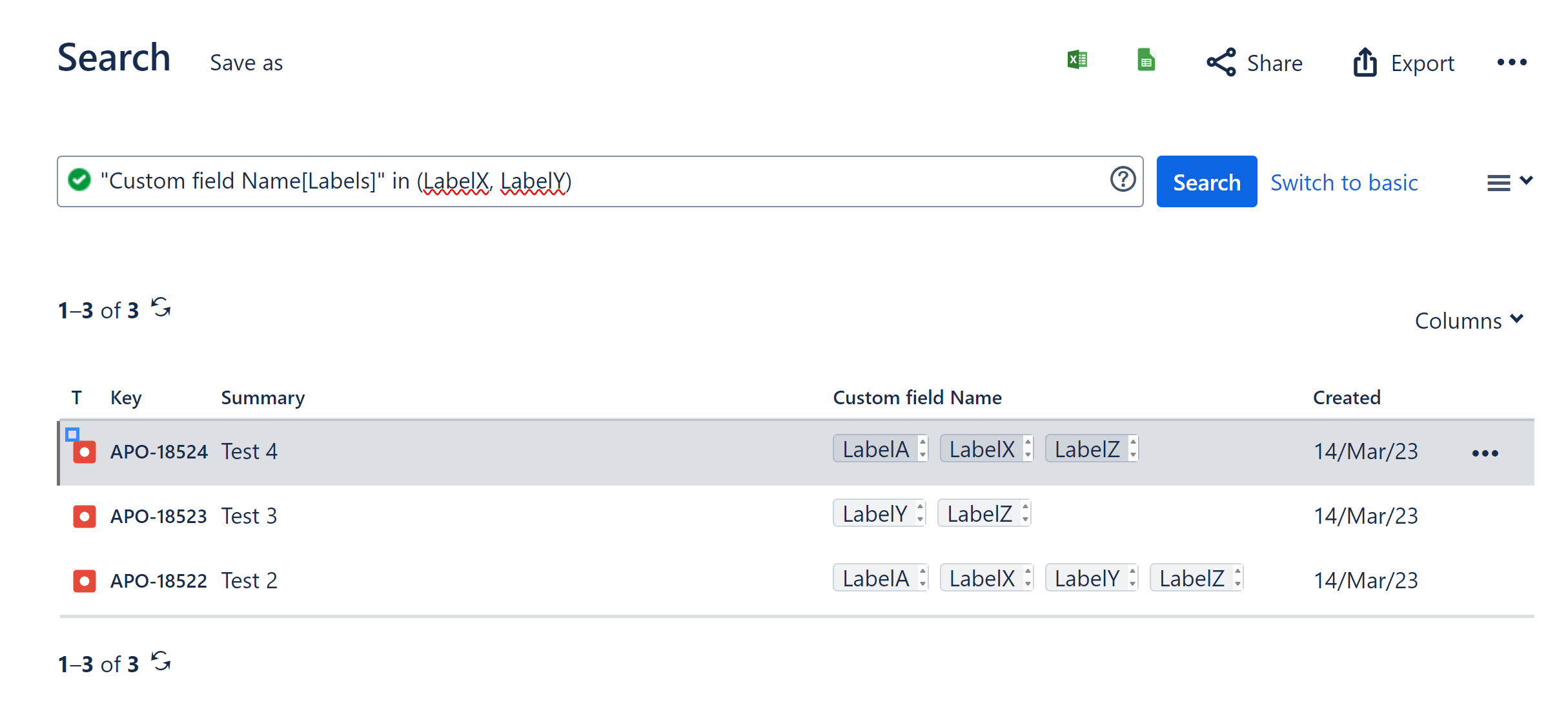
Task: Tick the small checkbox on APO-18524 row
Action: click(x=72, y=435)
